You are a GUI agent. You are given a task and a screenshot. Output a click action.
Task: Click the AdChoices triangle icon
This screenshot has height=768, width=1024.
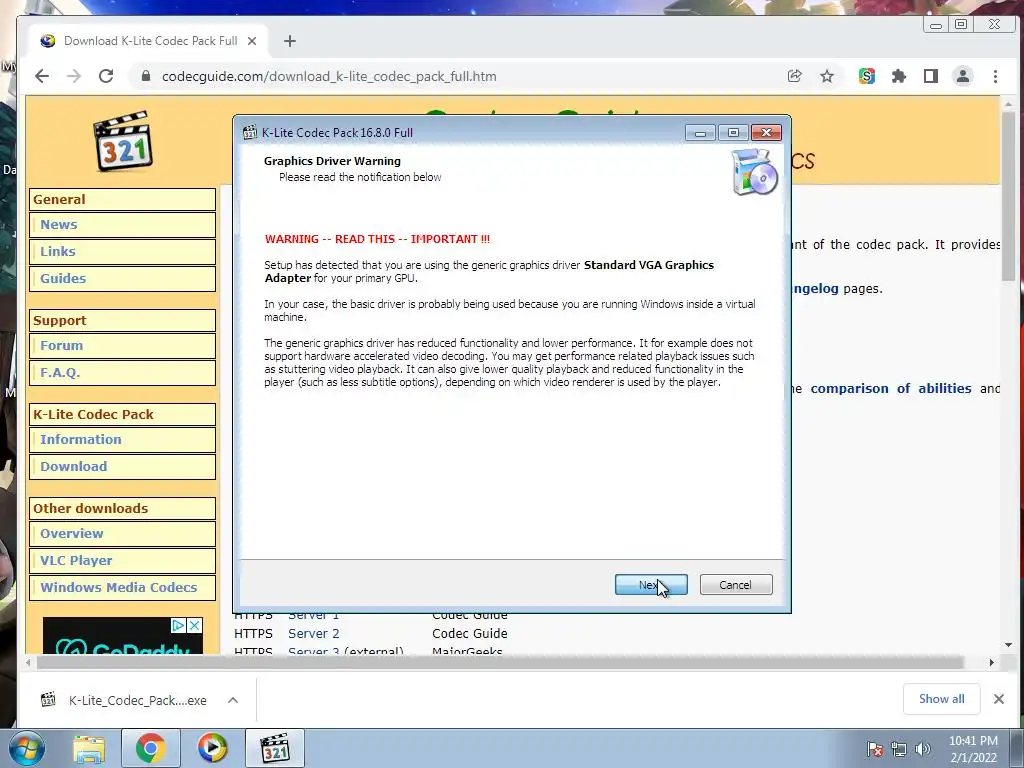[x=178, y=626]
